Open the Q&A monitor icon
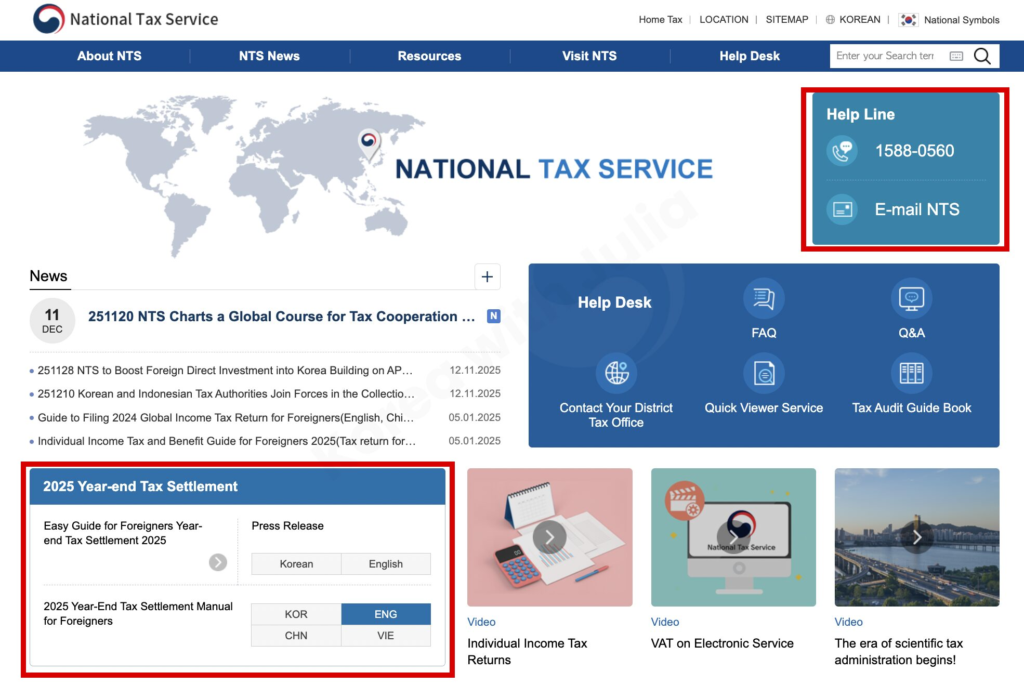 911,299
